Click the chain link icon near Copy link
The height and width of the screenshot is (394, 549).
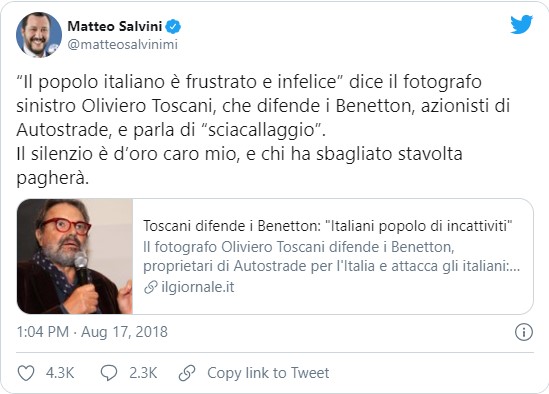187,373
